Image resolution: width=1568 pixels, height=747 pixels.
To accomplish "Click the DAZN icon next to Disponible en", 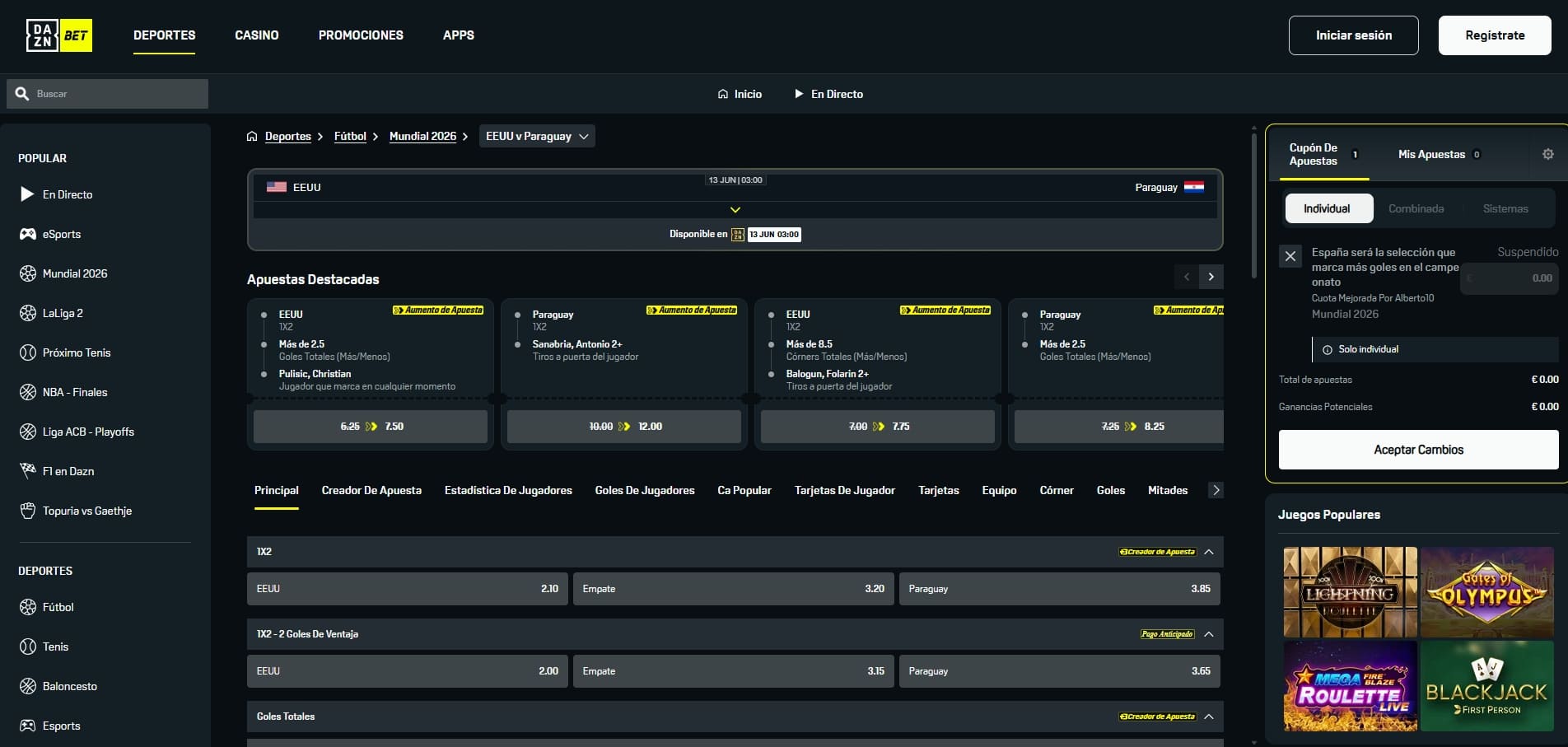I will [738, 235].
